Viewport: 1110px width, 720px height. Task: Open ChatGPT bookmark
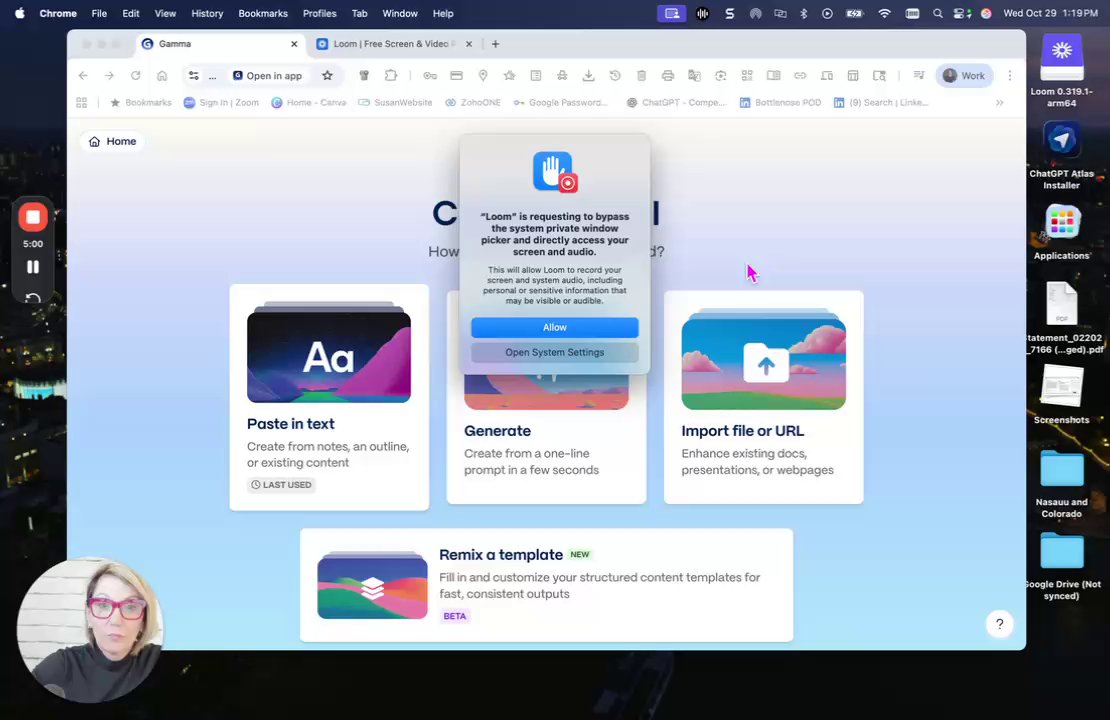[676, 103]
